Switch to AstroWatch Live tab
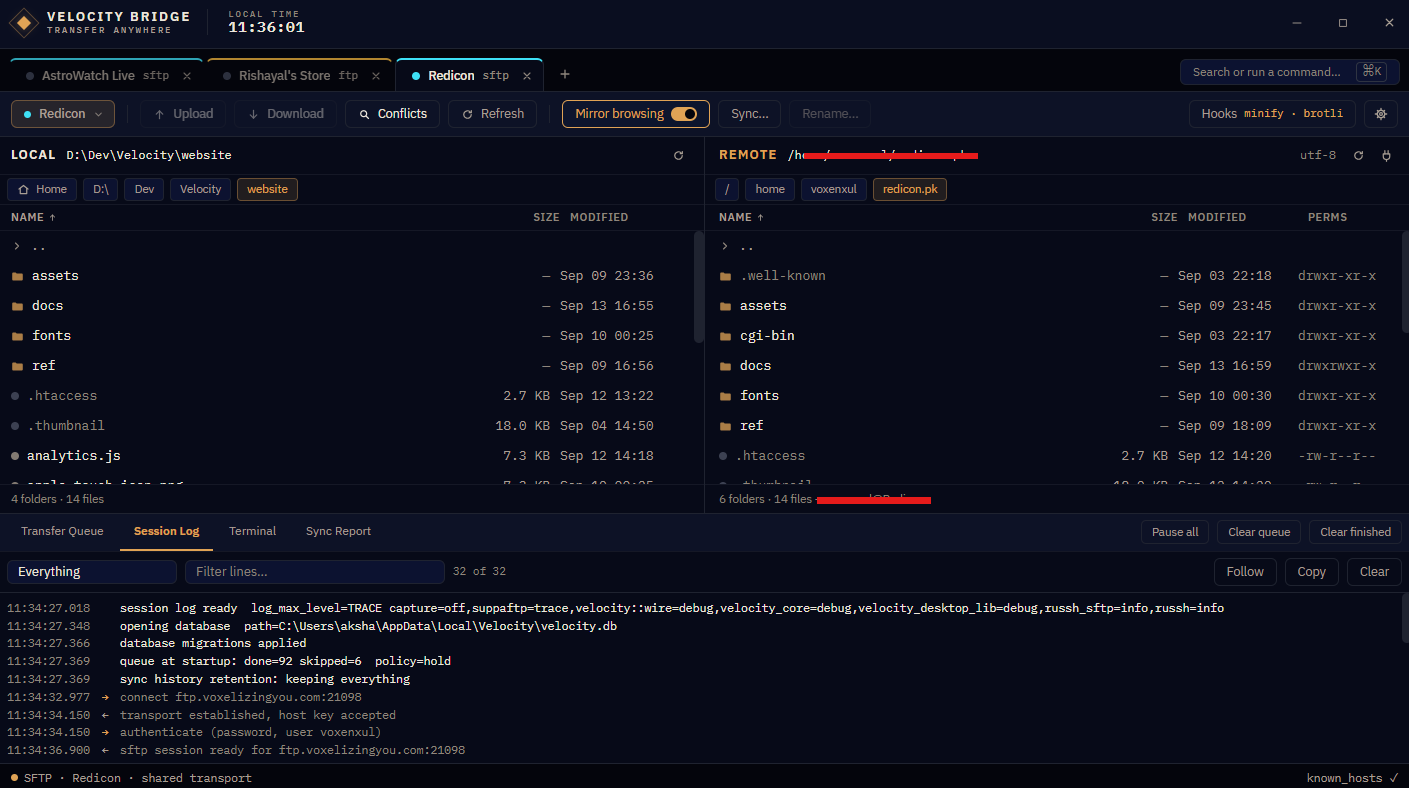The width and height of the screenshot is (1409, 788). pyautogui.click(x=105, y=76)
